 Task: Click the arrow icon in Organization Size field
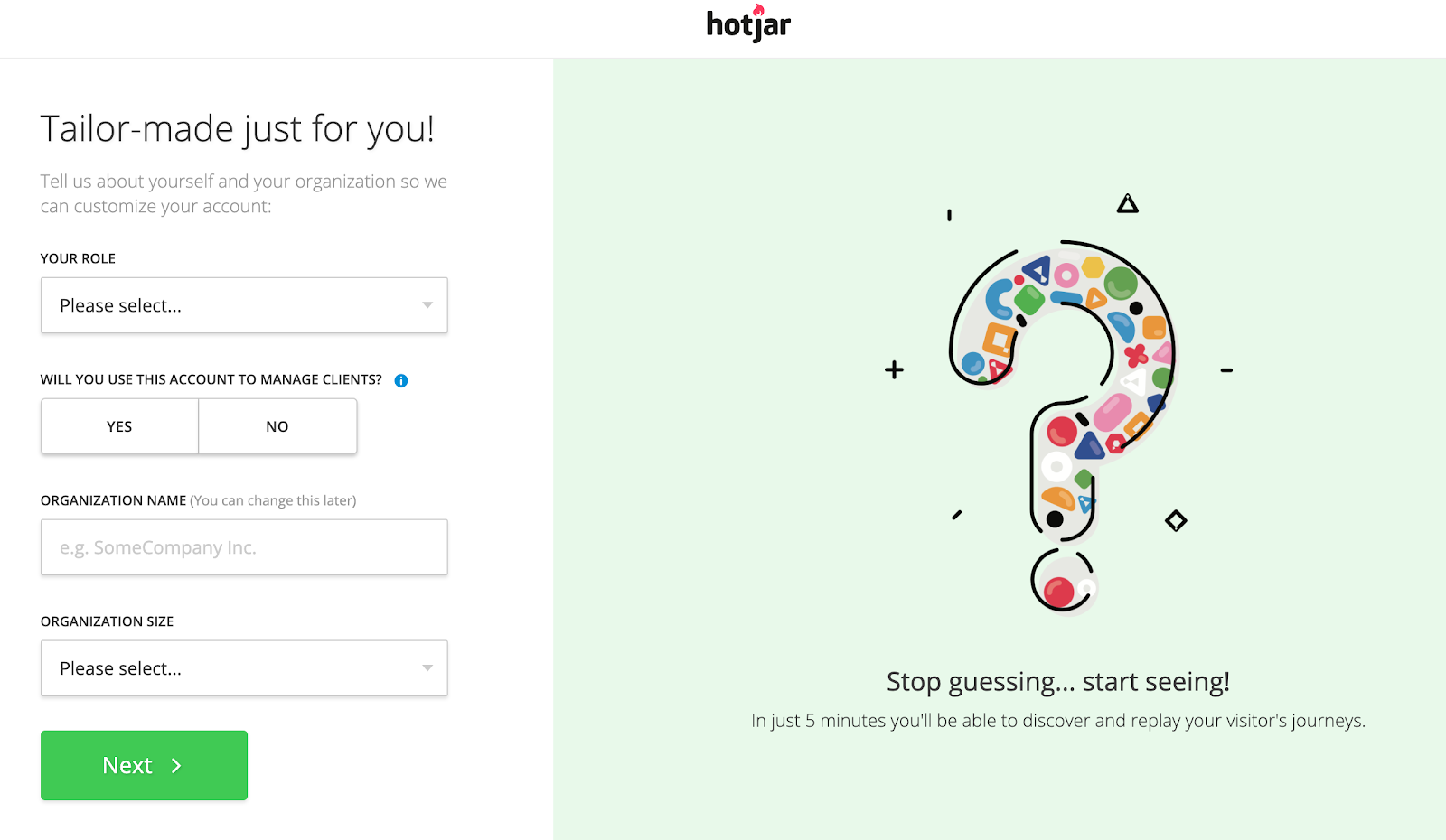(x=427, y=668)
